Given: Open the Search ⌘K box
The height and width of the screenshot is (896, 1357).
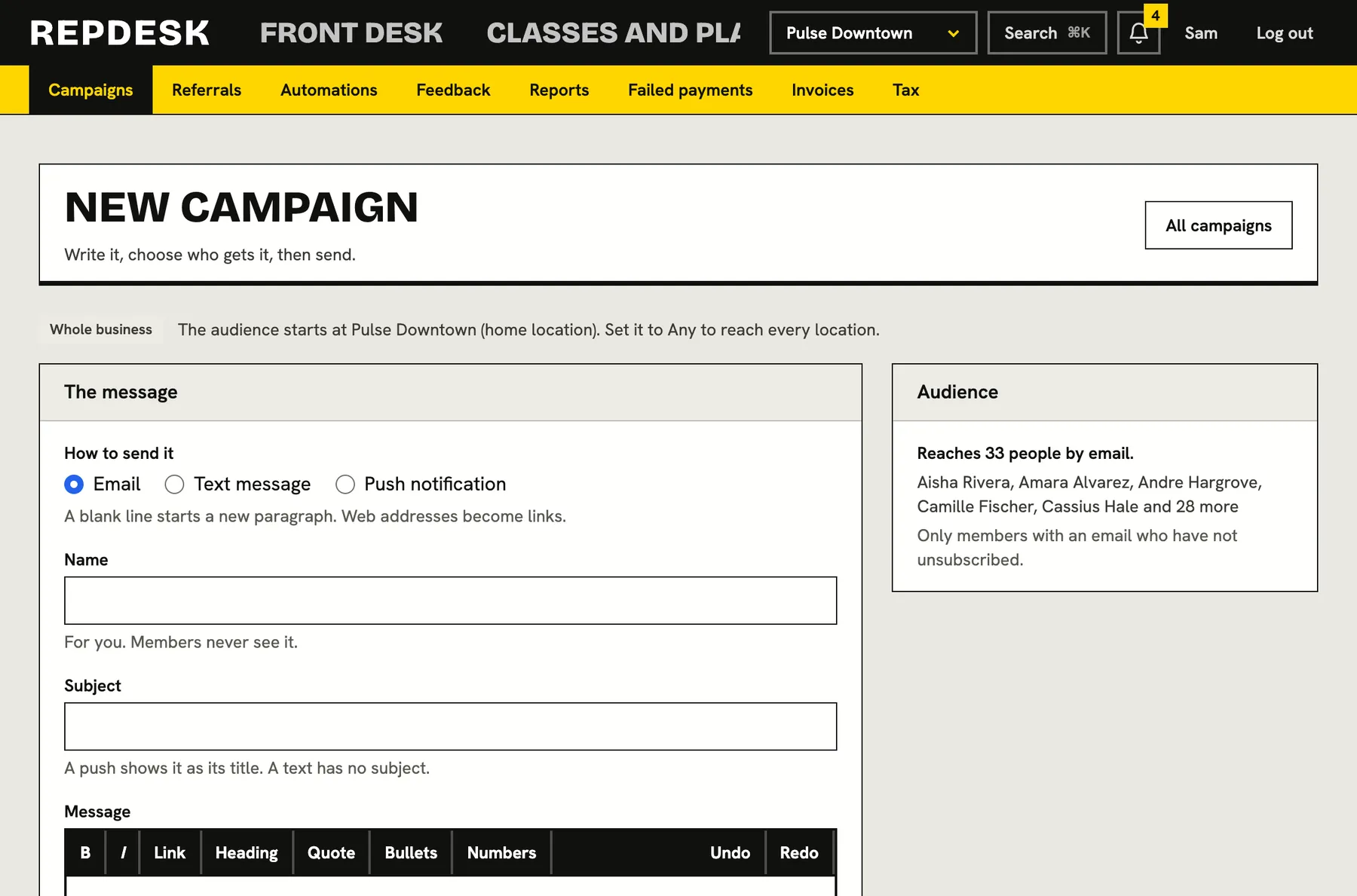Looking at the screenshot, I should point(1046,33).
